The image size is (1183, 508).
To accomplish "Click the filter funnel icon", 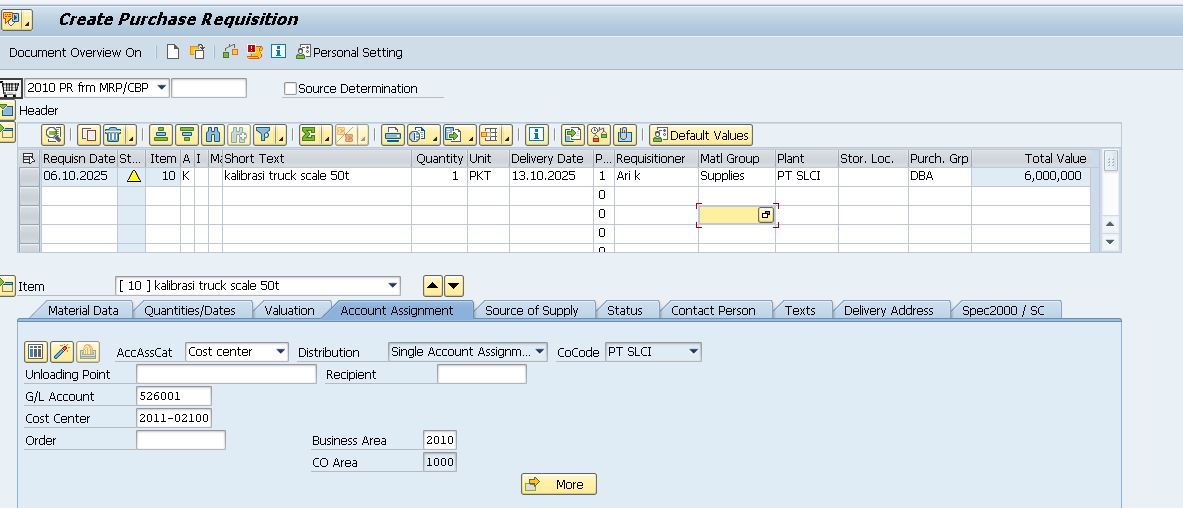I will [x=264, y=135].
